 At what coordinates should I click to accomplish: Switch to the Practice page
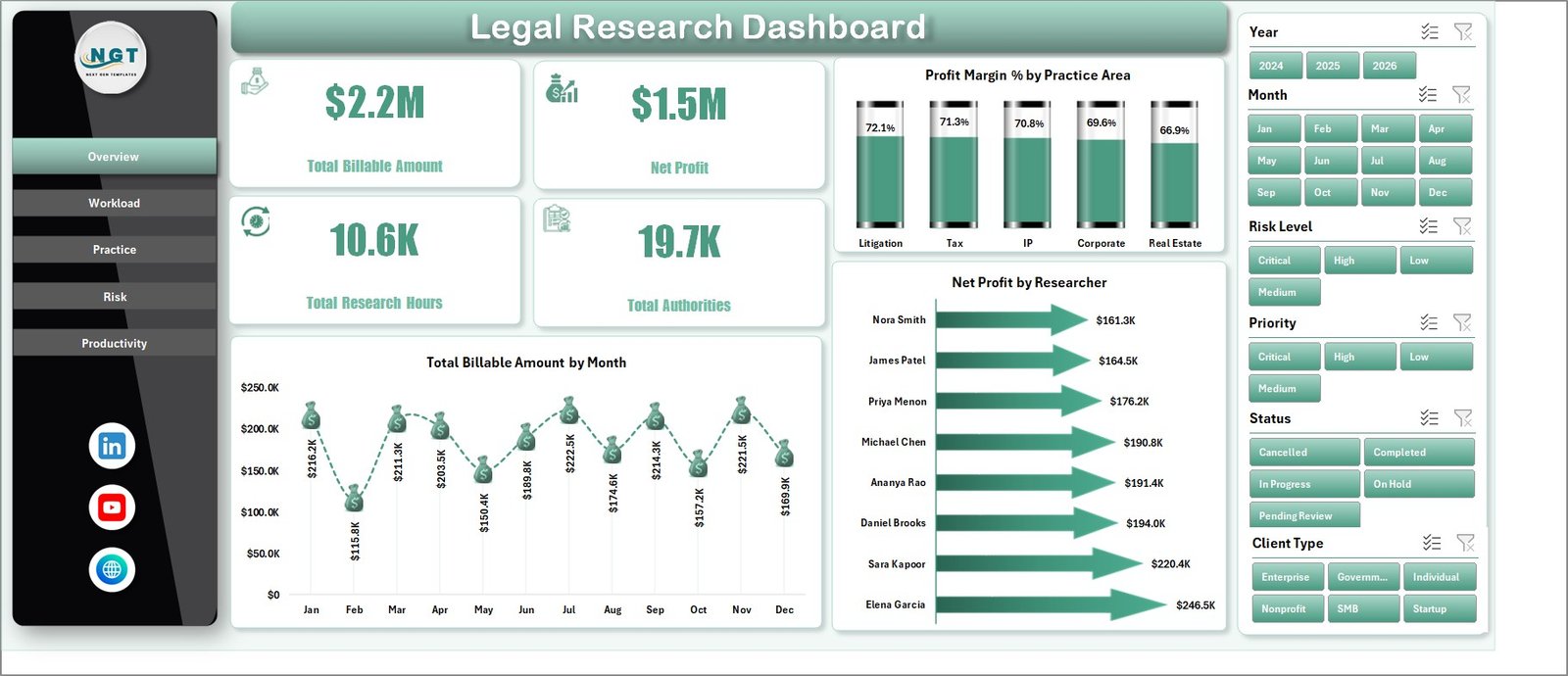coord(114,250)
